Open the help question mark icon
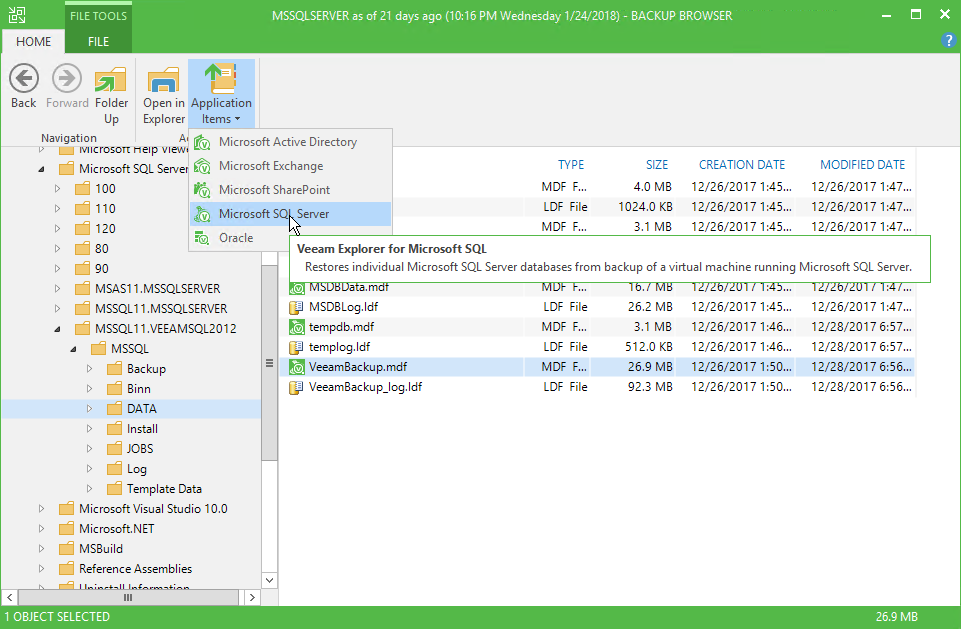 click(948, 41)
